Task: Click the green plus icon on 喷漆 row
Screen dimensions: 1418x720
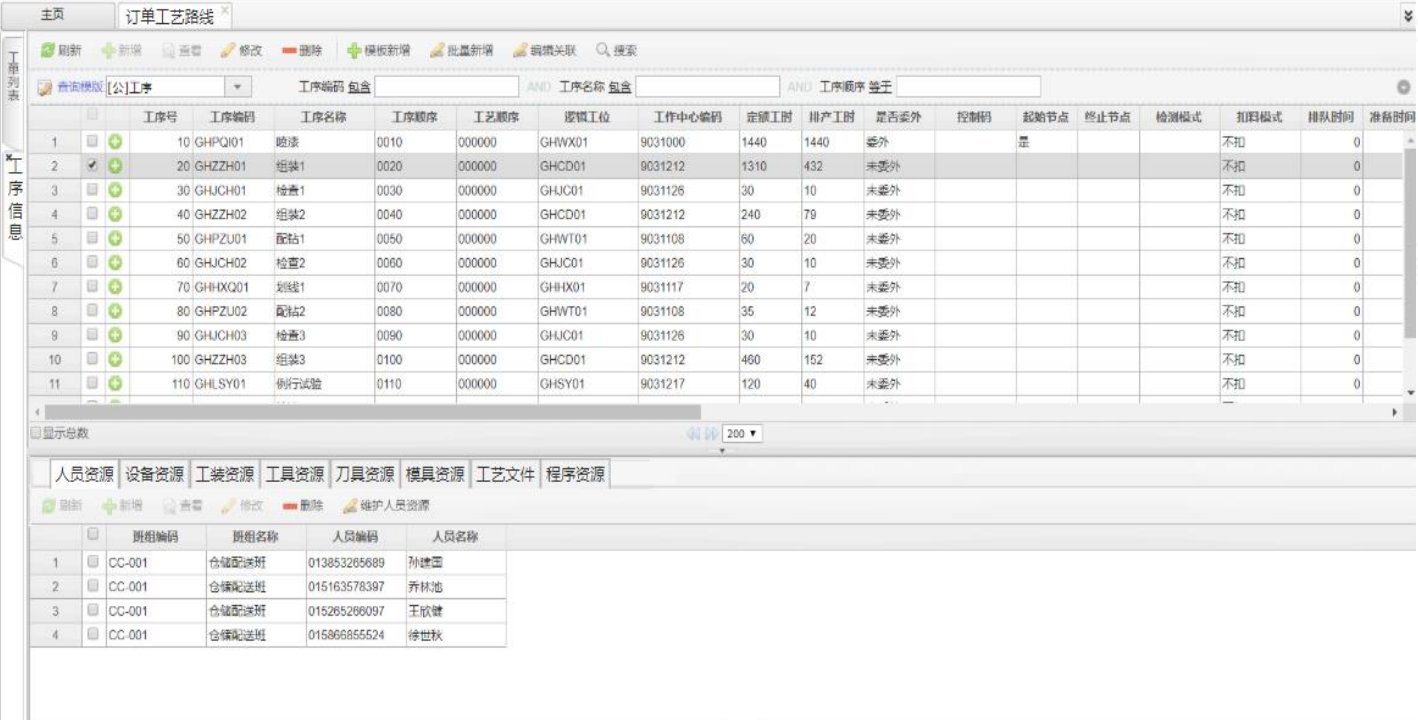Action: click(113, 143)
